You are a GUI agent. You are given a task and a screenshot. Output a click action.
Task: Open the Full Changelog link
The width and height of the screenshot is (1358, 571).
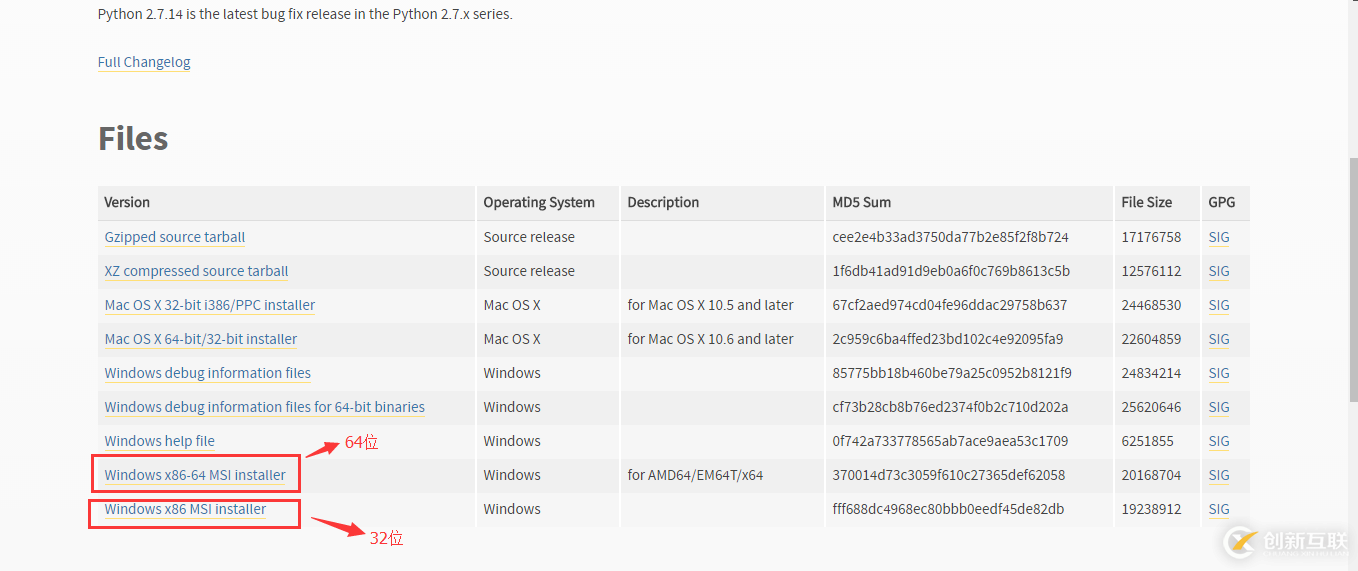coord(144,62)
